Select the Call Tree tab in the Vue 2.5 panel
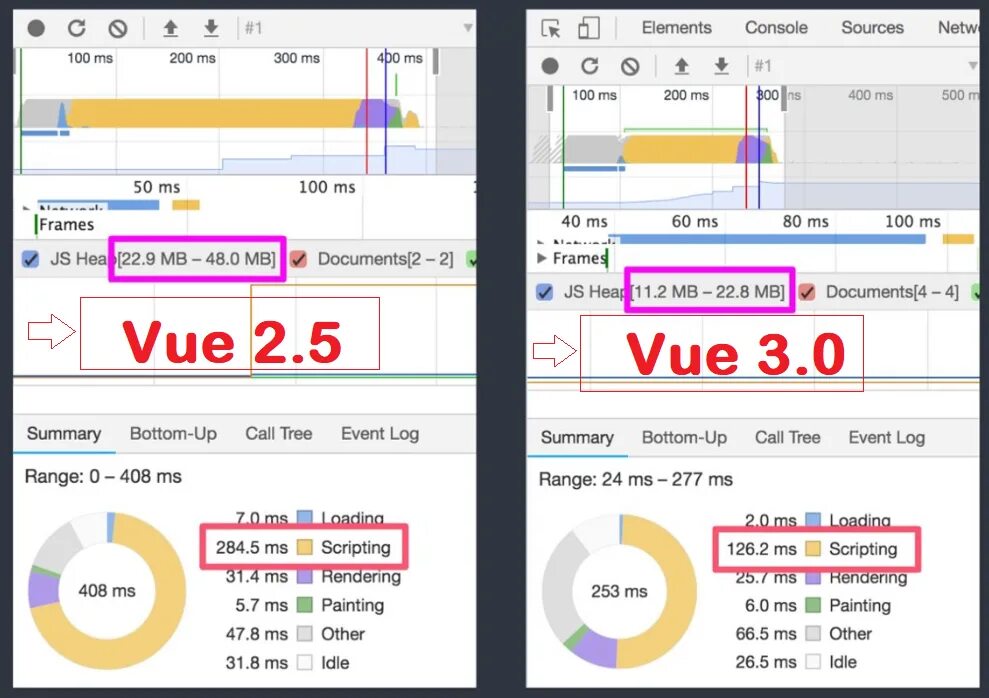The width and height of the screenshot is (989, 698). [279, 434]
